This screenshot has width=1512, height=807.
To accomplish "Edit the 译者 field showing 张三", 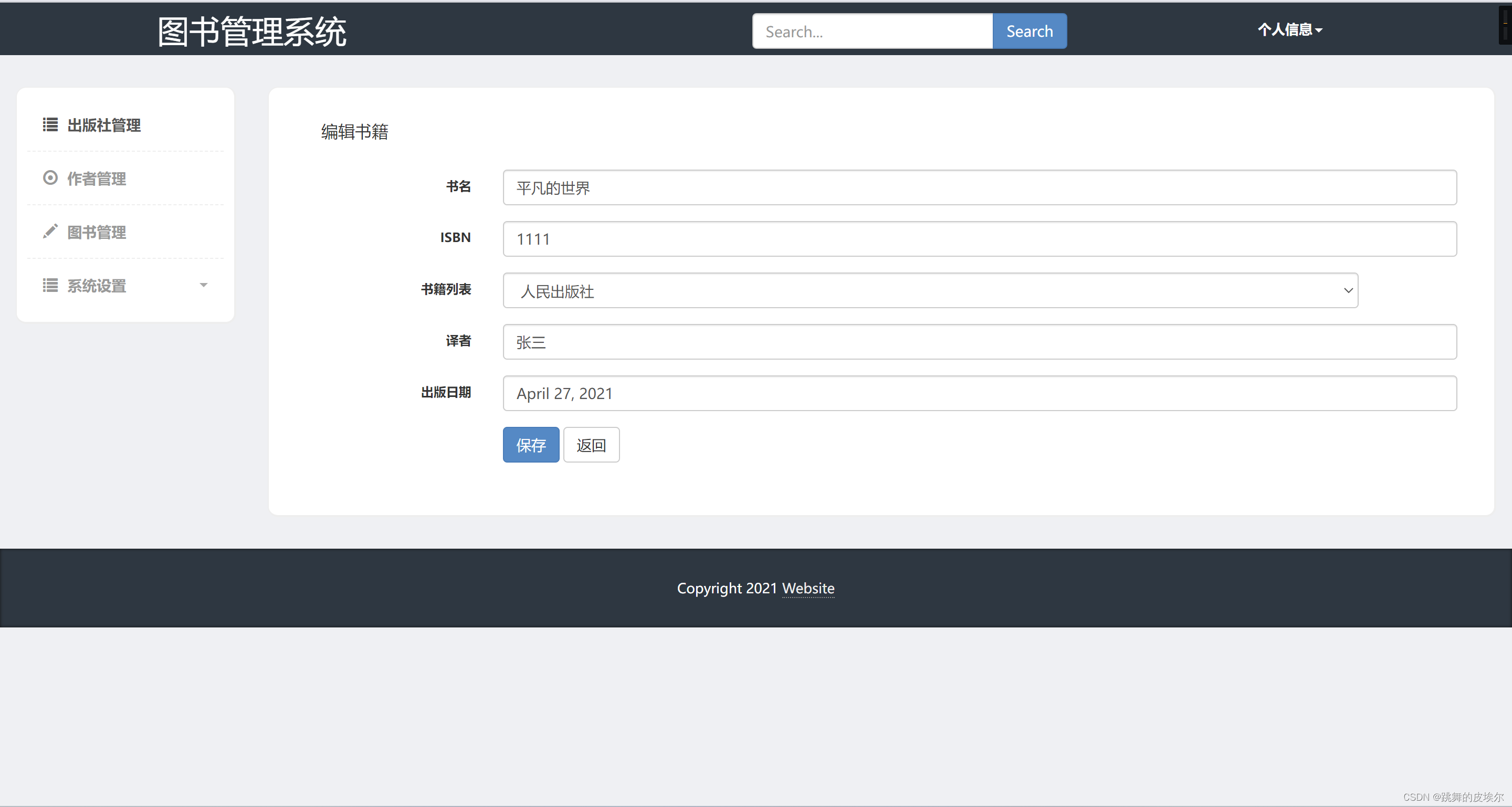I will [x=979, y=342].
